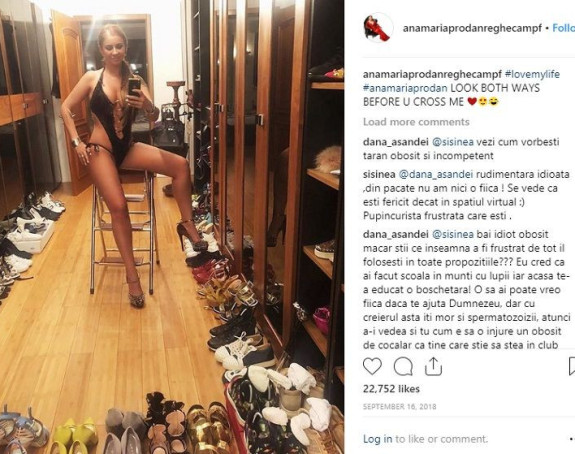
Task: Open the September 16, 2018 timestamp
Action: [400, 406]
